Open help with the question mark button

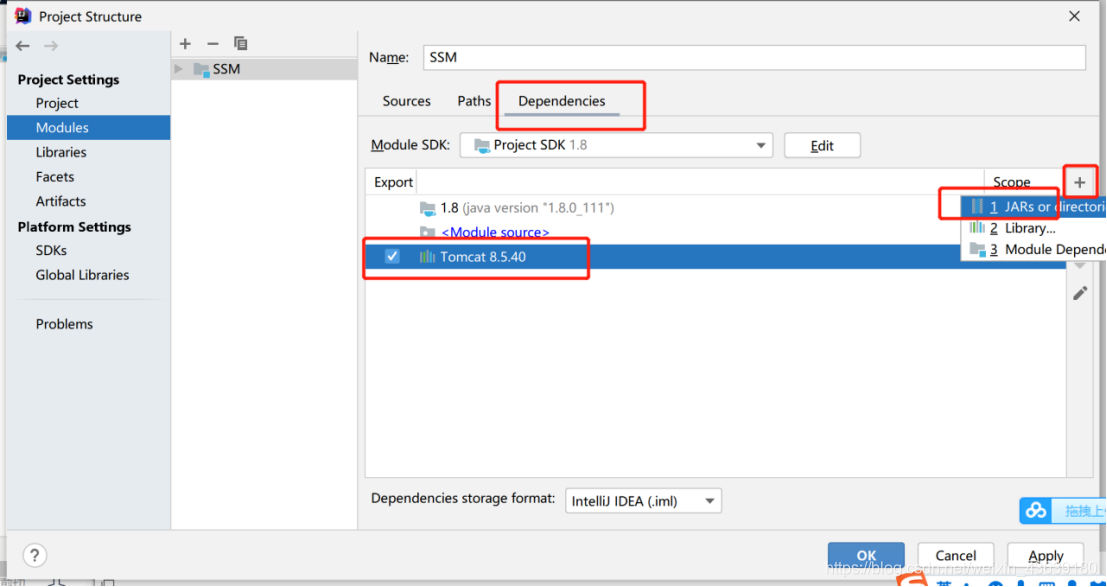tap(35, 555)
